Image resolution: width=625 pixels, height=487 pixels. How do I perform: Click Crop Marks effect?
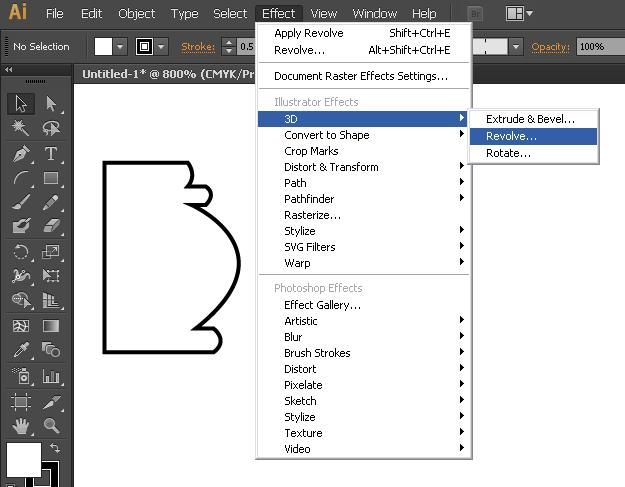364,151
